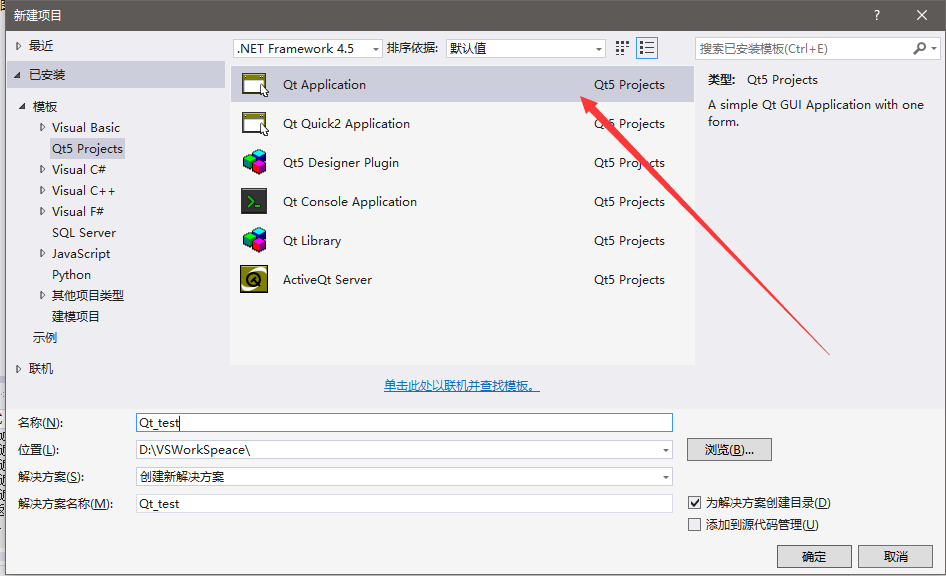Close the 新建项目 dialog
This screenshot has width=946, height=576.
pos(922,15)
